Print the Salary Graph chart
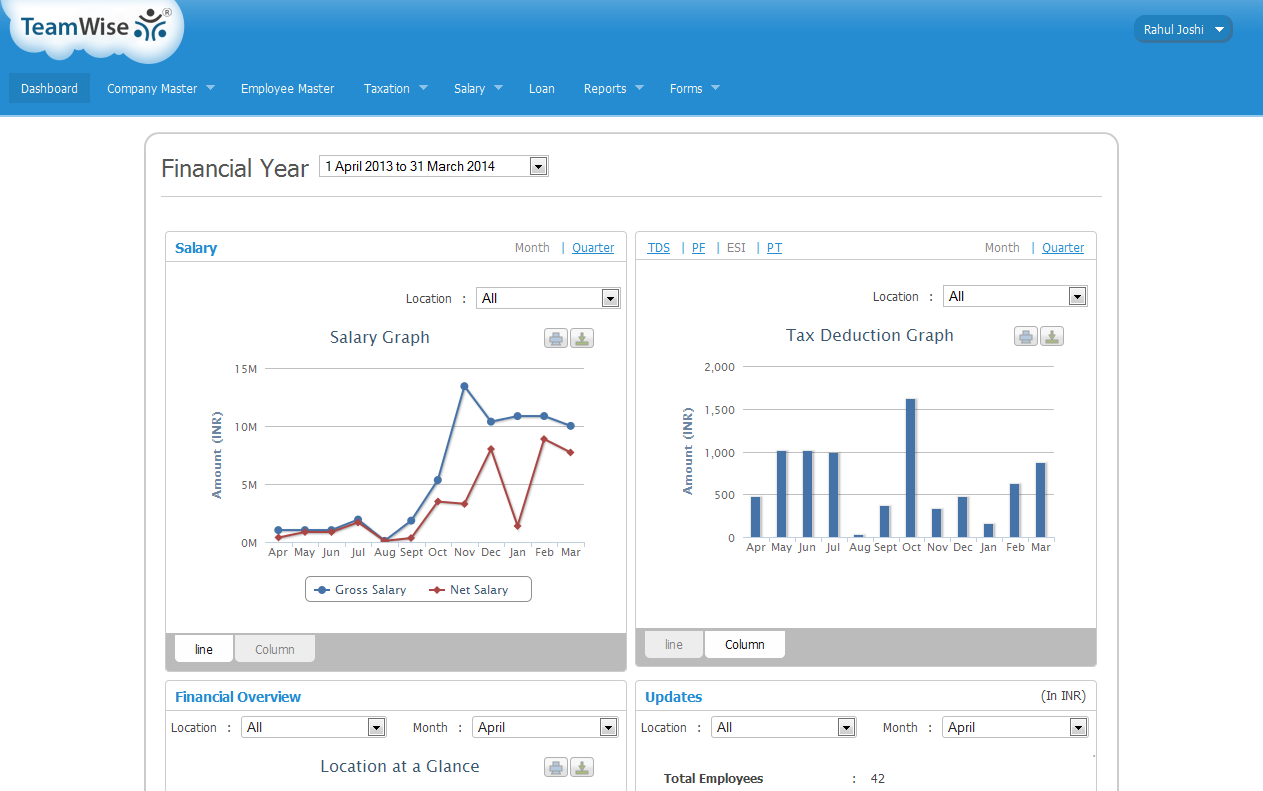The width and height of the screenshot is (1263, 791). 556,338
